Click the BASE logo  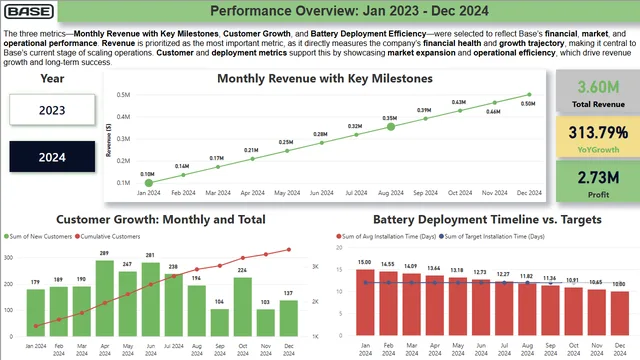click(29, 11)
